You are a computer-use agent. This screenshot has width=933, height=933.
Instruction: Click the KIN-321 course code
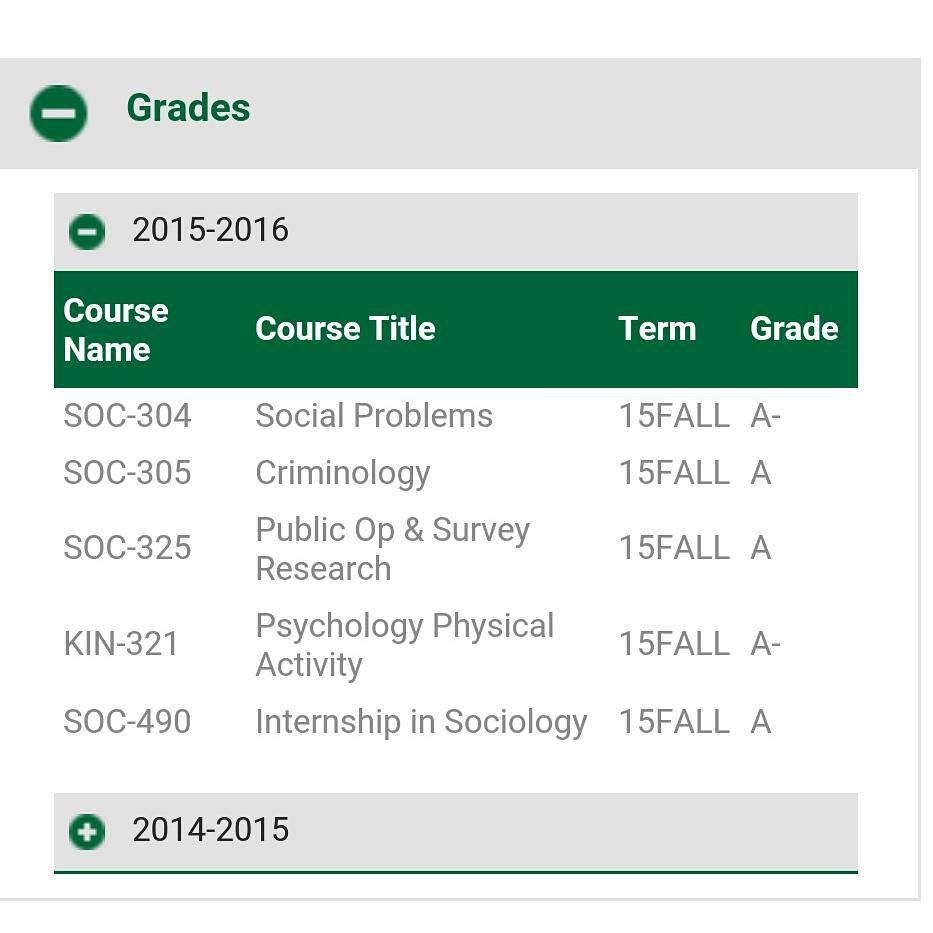(x=121, y=644)
